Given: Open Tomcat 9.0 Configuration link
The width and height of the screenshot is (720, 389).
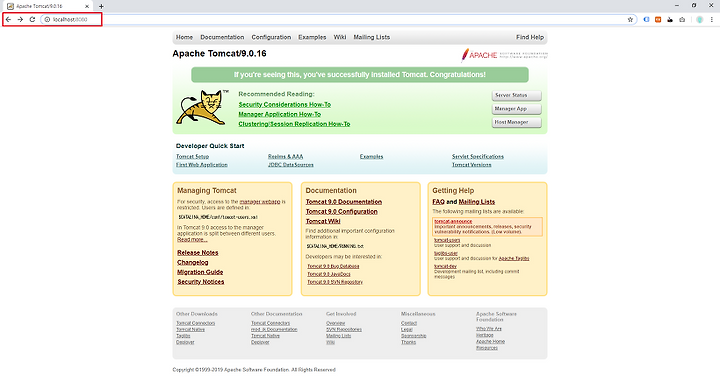Looking at the screenshot, I should pyautogui.click(x=342, y=211).
